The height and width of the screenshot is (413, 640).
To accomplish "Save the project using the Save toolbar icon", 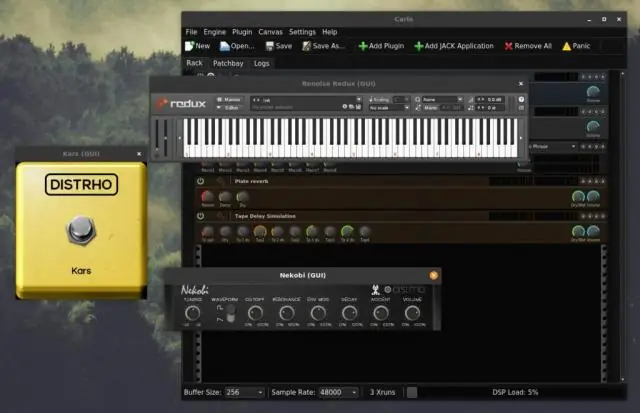I will pos(279,46).
